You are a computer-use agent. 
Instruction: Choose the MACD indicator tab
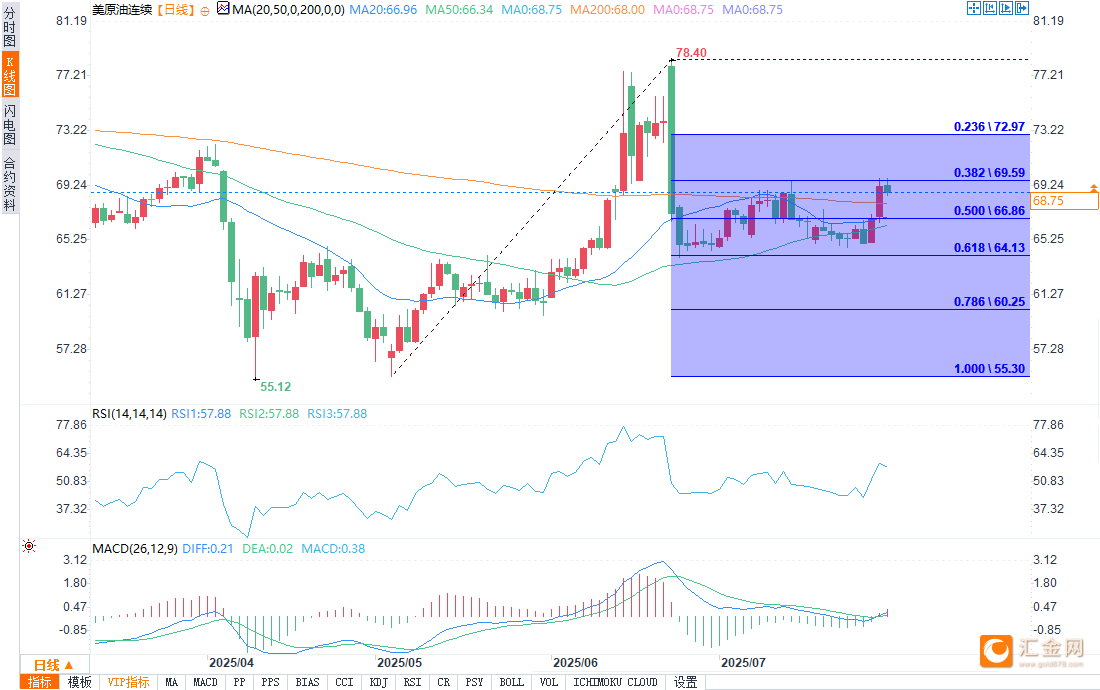pyautogui.click(x=206, y=682)
